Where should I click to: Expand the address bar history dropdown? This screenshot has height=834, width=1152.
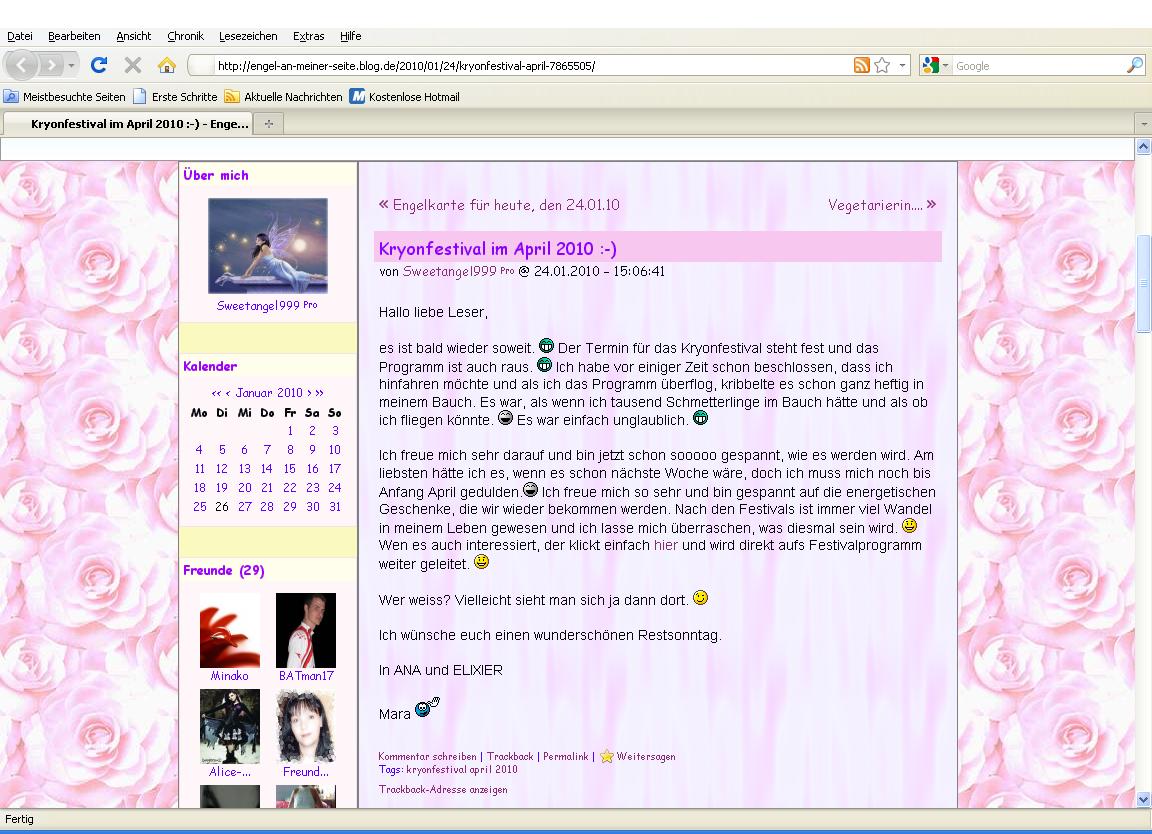tap(903, 66)
